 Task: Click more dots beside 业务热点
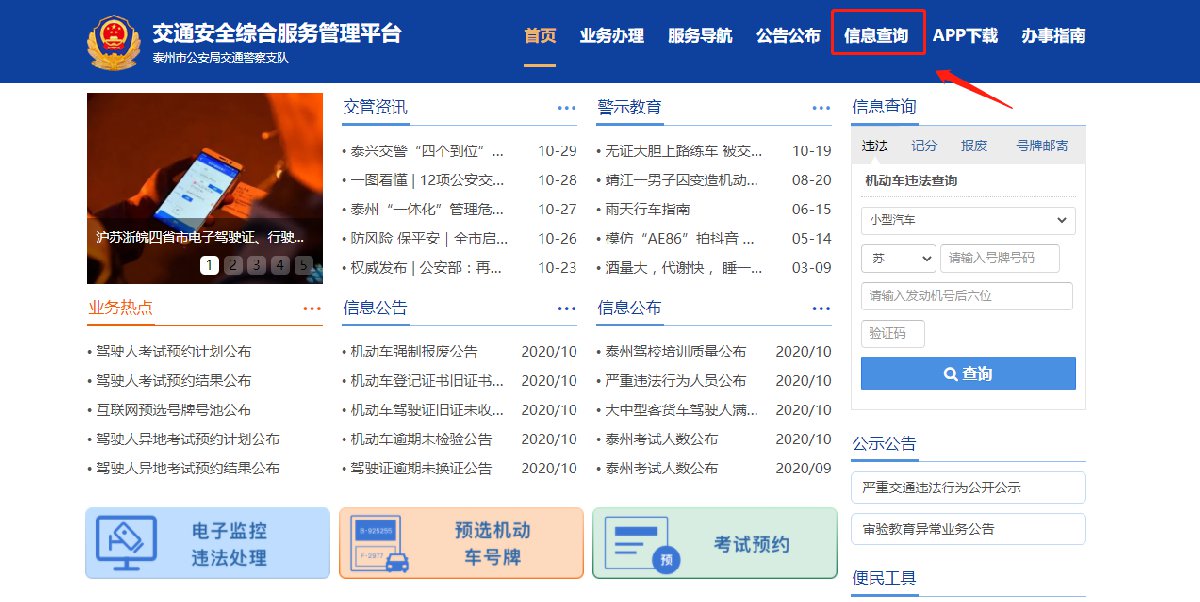tap(312, 309)
